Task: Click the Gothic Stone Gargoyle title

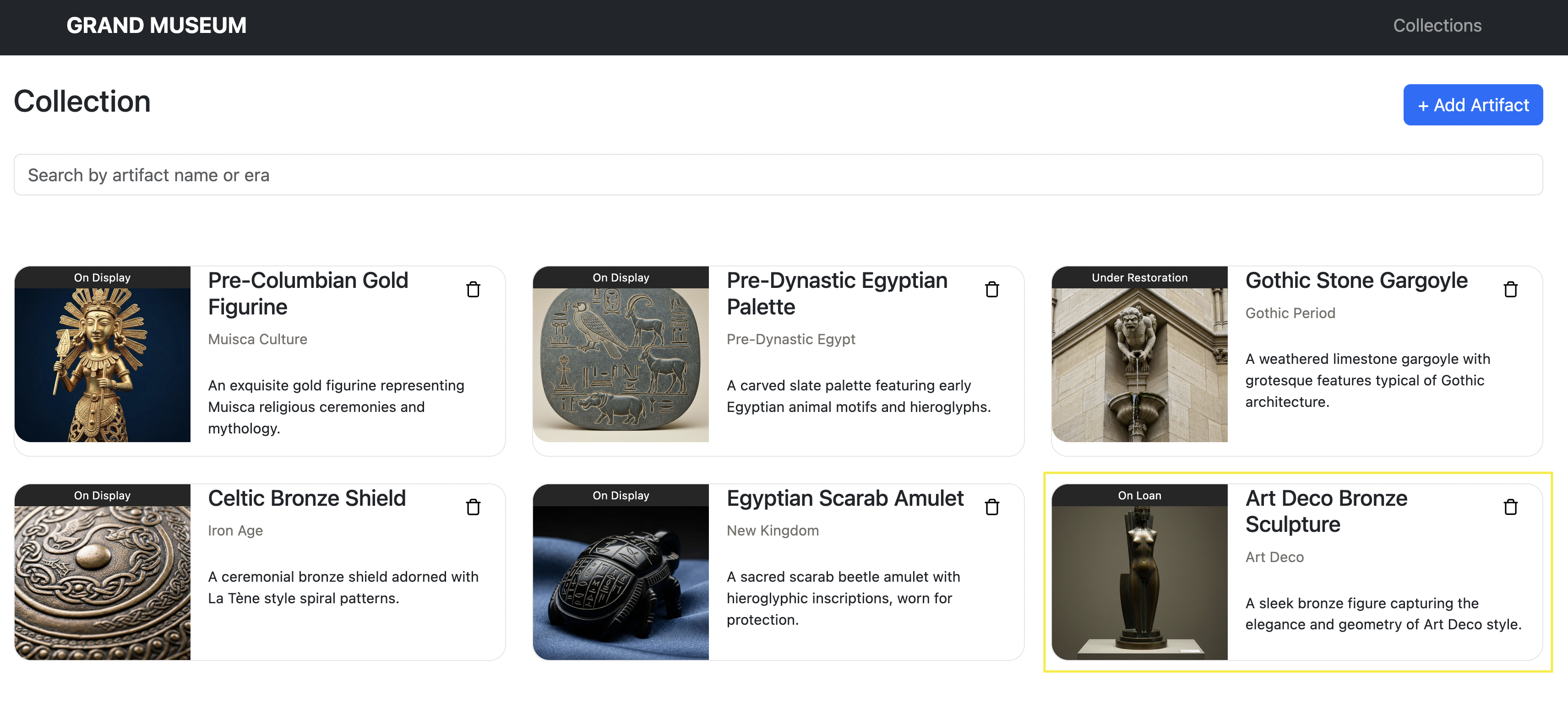Action: point(1356,281)
